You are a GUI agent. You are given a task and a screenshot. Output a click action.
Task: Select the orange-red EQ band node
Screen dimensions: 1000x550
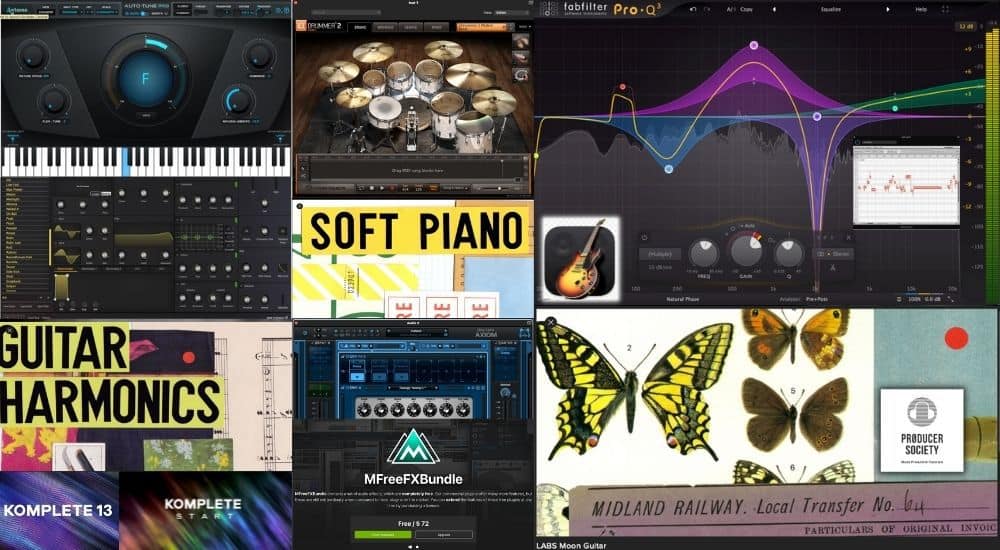[622, 87]
